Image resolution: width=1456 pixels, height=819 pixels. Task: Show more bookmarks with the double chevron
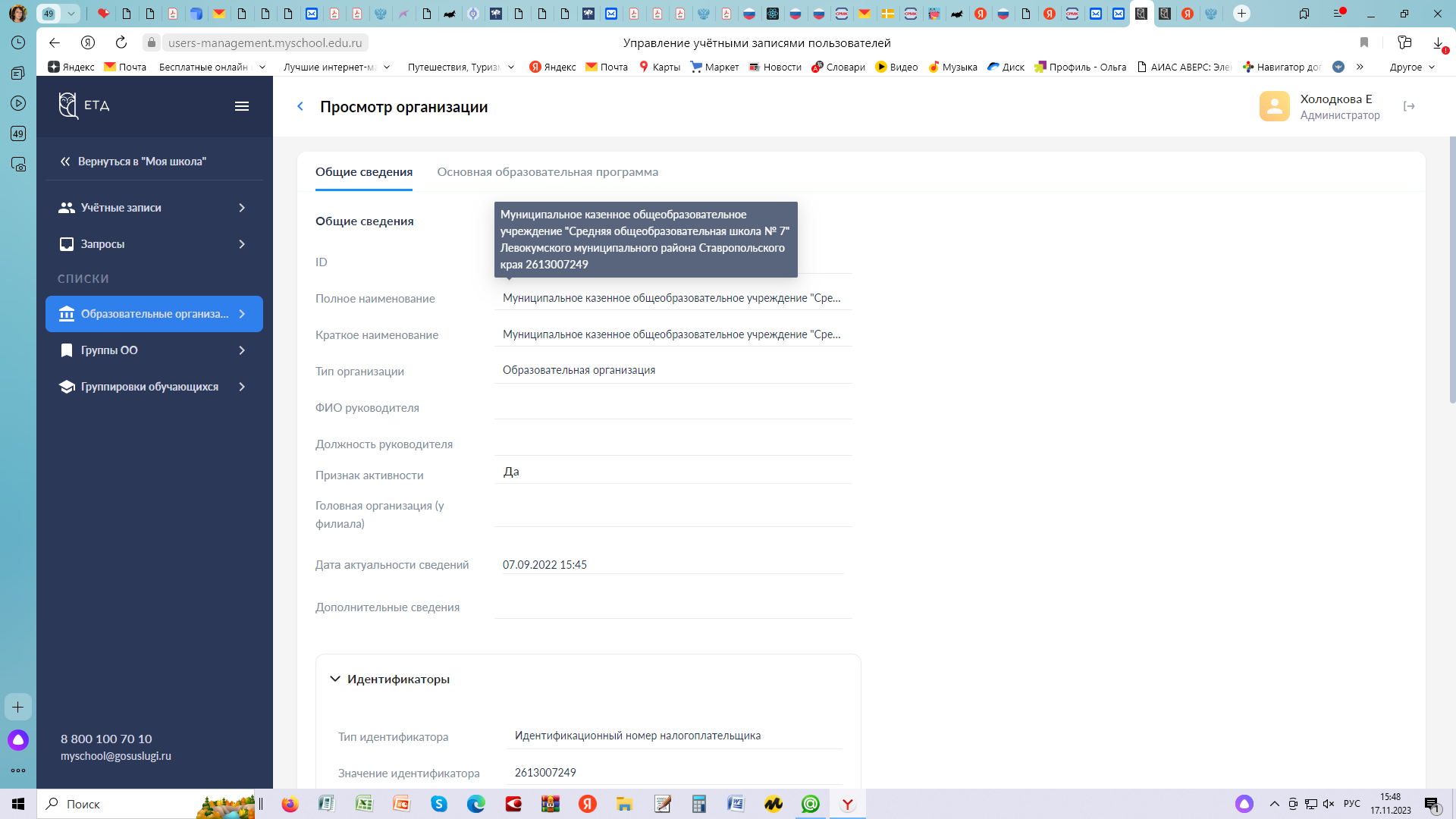point(1360,67)
